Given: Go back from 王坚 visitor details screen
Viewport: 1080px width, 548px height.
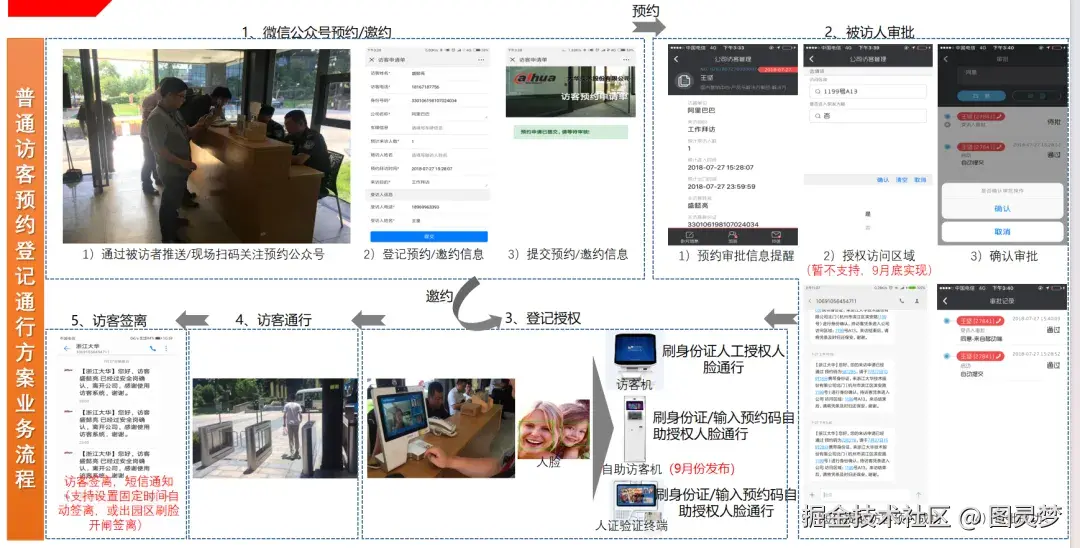Looking at the screenshot, I should (x=676, y=59).
